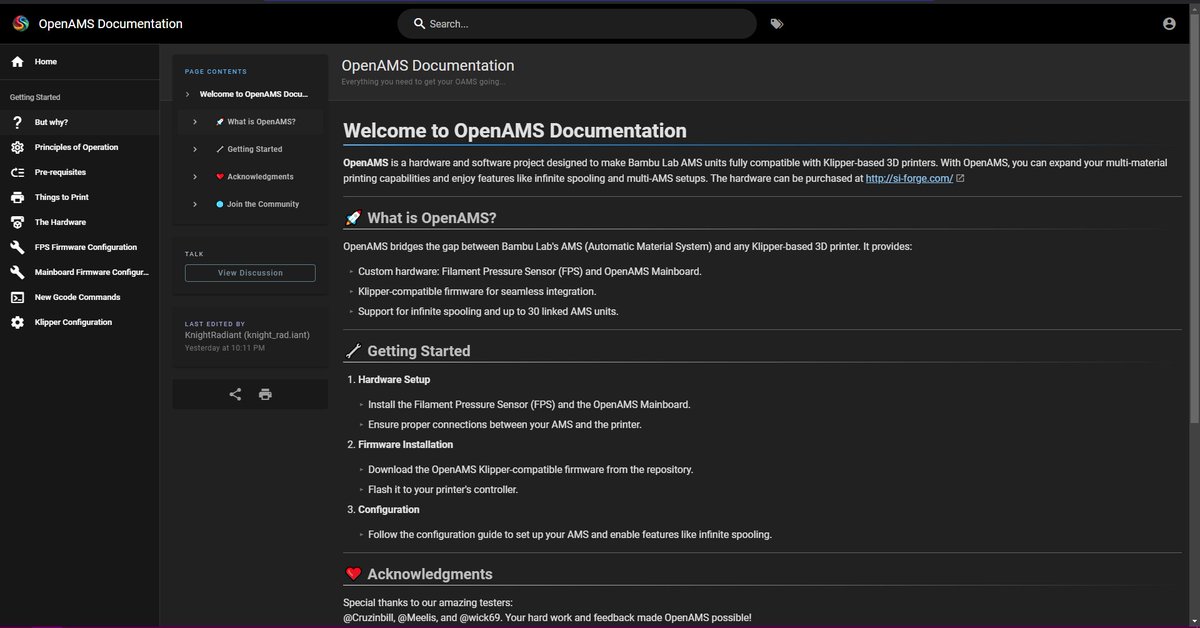Click the Home house icon in sidebar
The image size is (1200, 628).
tap(17, 62)
